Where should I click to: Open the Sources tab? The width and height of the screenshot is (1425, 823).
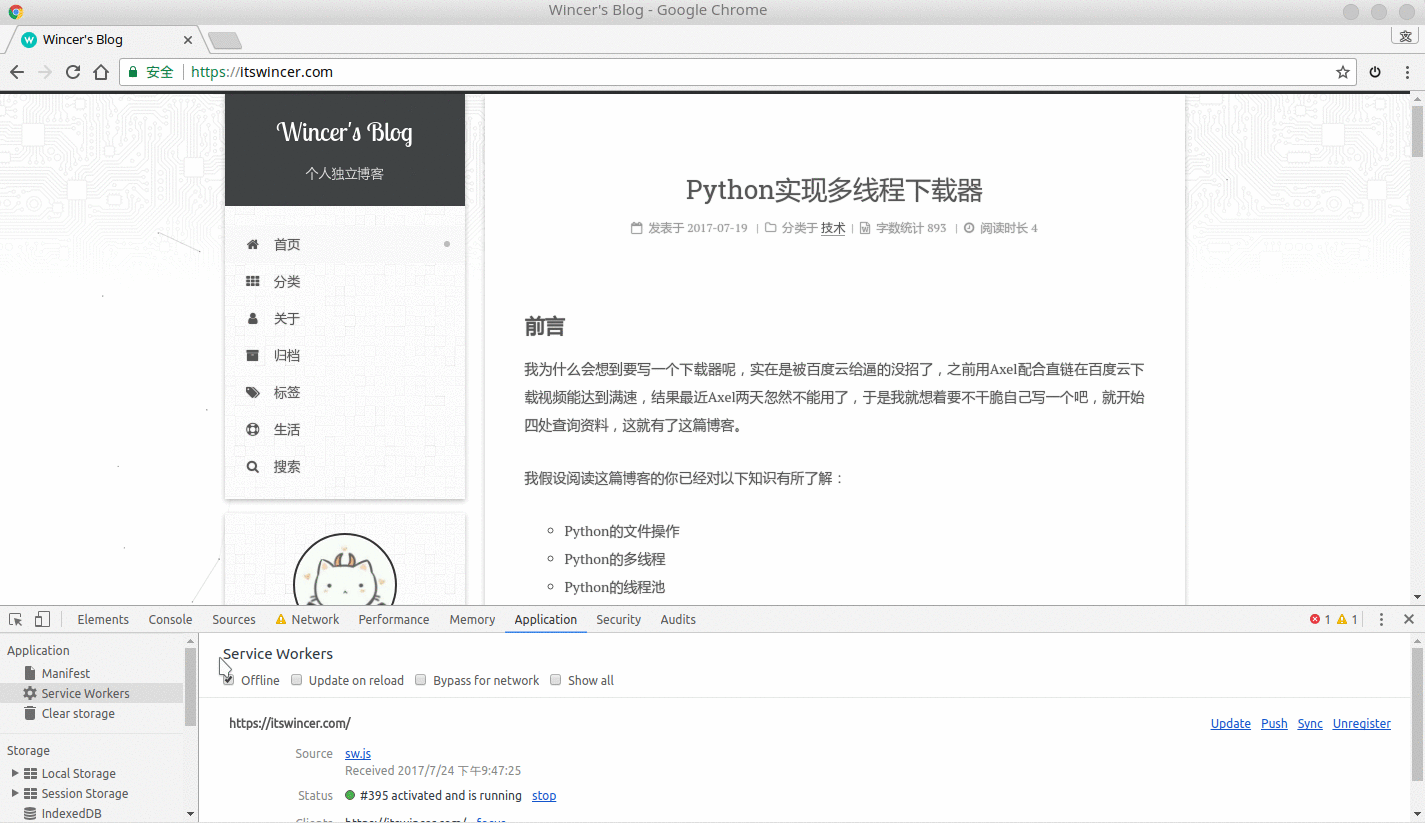pos(234,619)
